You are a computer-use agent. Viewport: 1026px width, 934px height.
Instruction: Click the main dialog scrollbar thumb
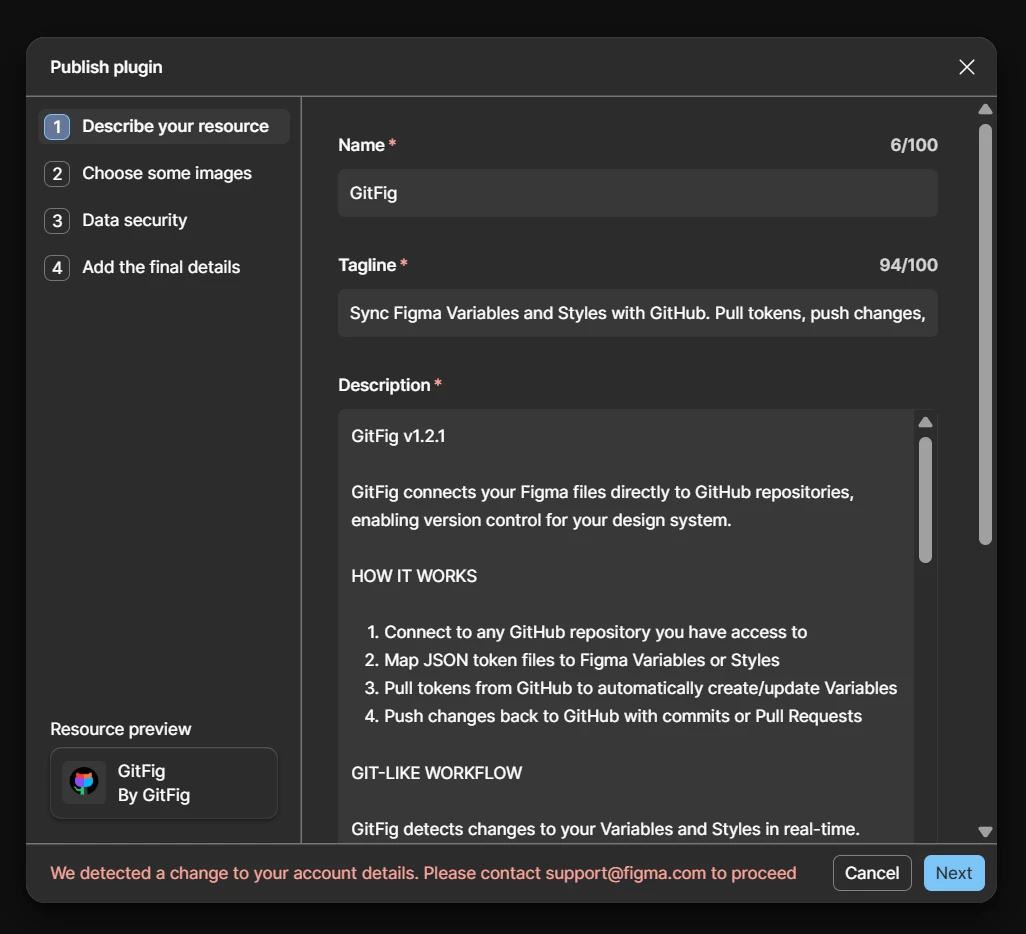(x=985, y=334)
